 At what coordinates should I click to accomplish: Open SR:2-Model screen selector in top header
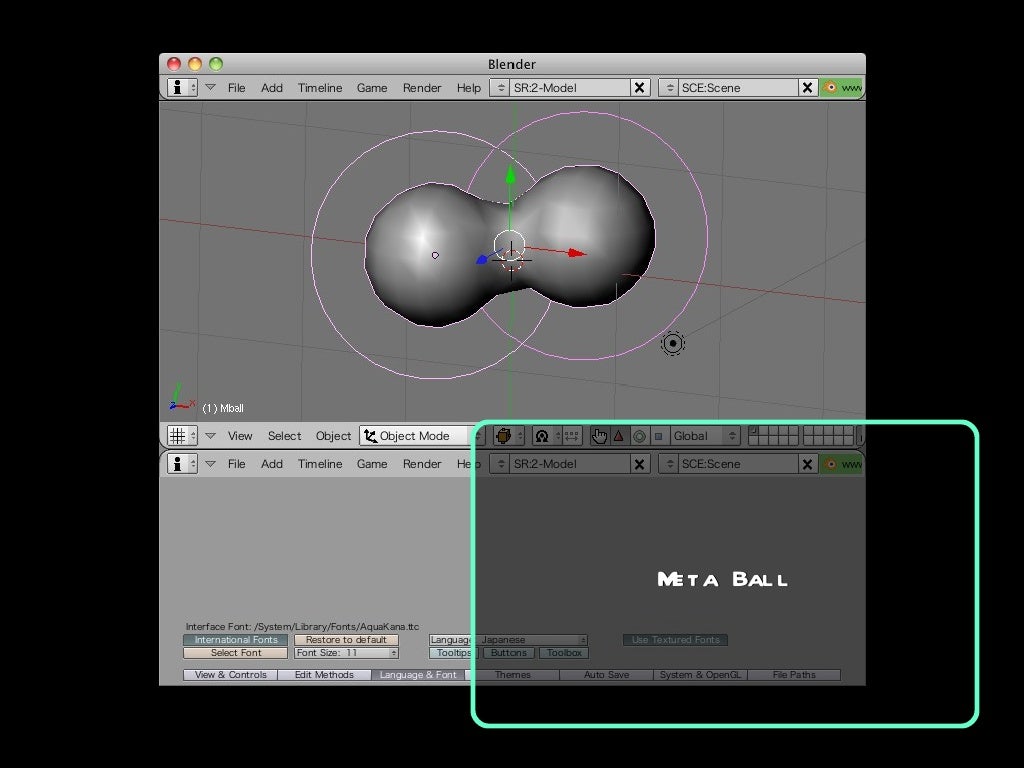click(x=500, y=88)
